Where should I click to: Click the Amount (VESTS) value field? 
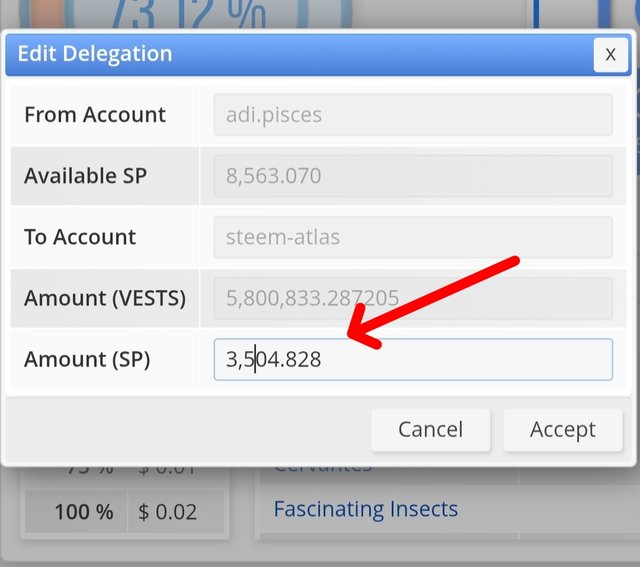pos(412,298)
